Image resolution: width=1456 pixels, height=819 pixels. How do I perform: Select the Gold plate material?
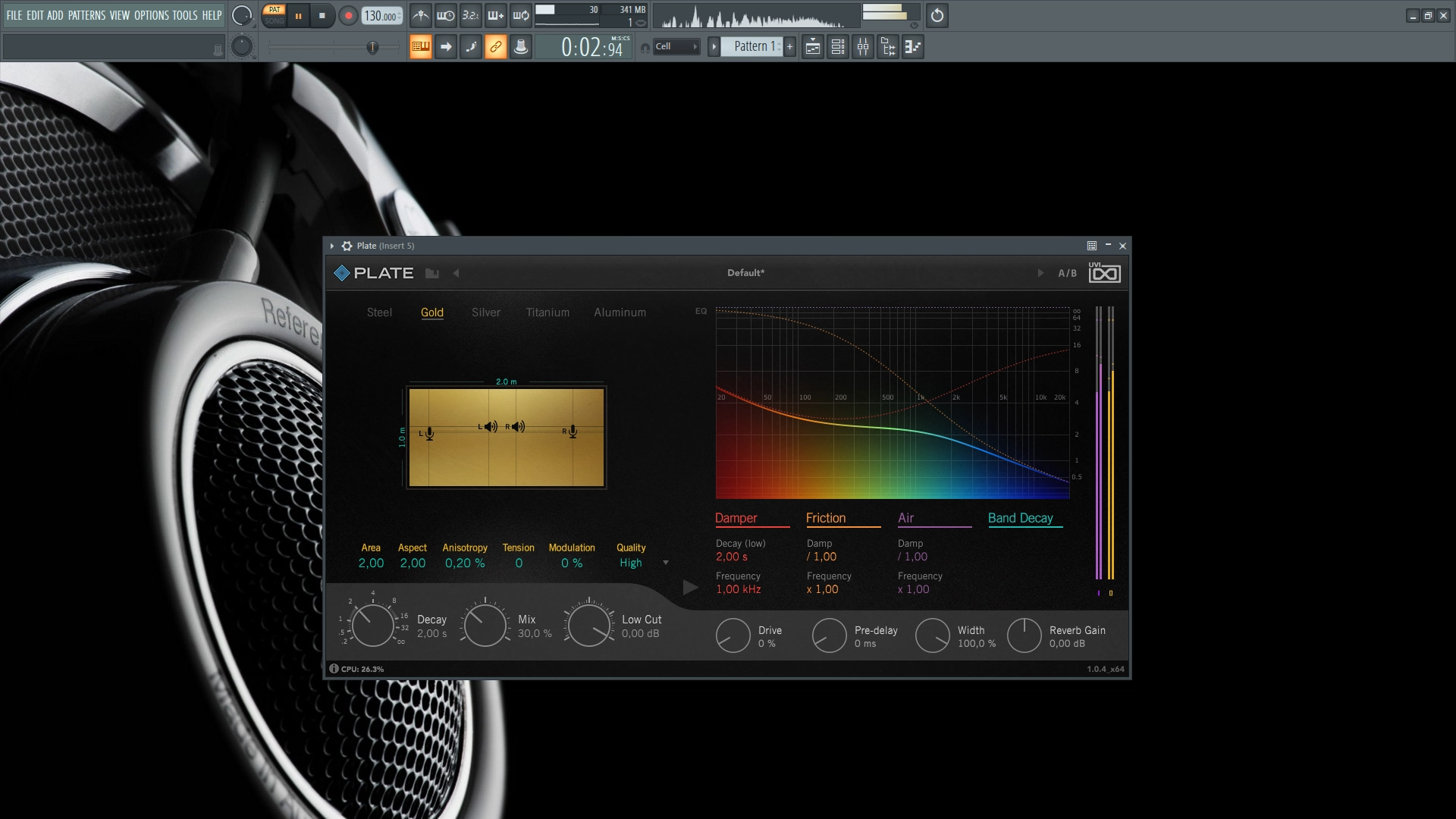point(432,312)
